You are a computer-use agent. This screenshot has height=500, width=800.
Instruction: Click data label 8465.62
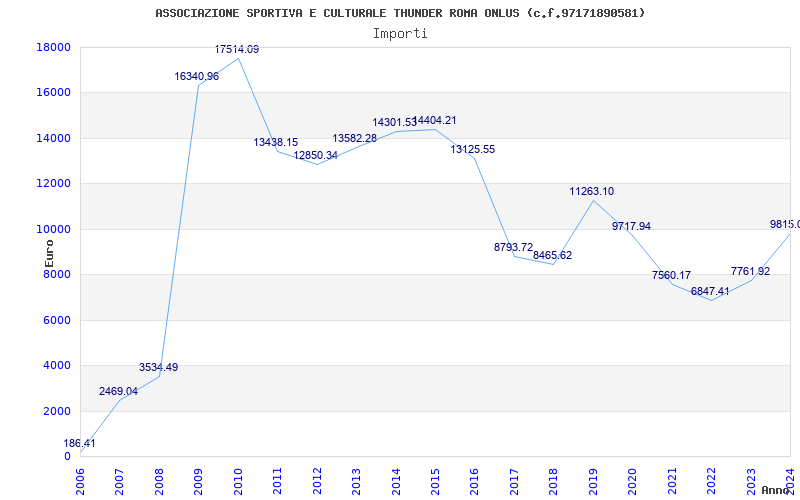pyautogui.click(x=553, y=256)
